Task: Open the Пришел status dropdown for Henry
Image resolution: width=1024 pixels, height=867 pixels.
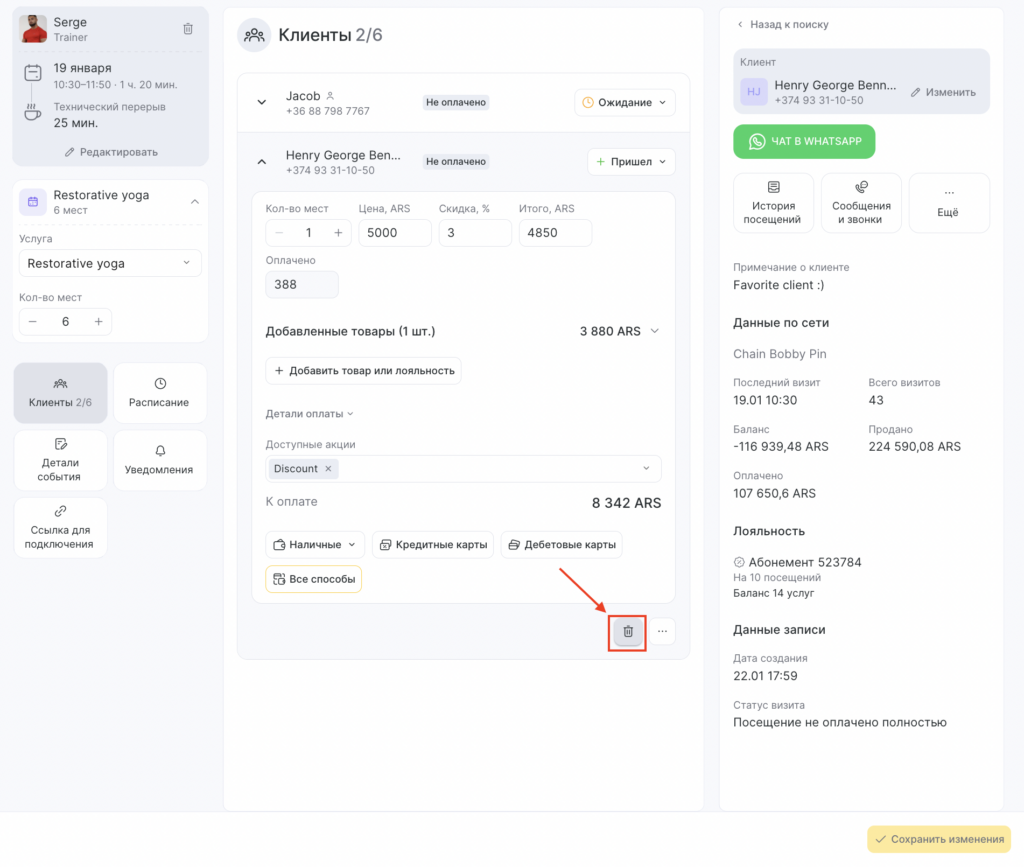Action: coord(631,162)
